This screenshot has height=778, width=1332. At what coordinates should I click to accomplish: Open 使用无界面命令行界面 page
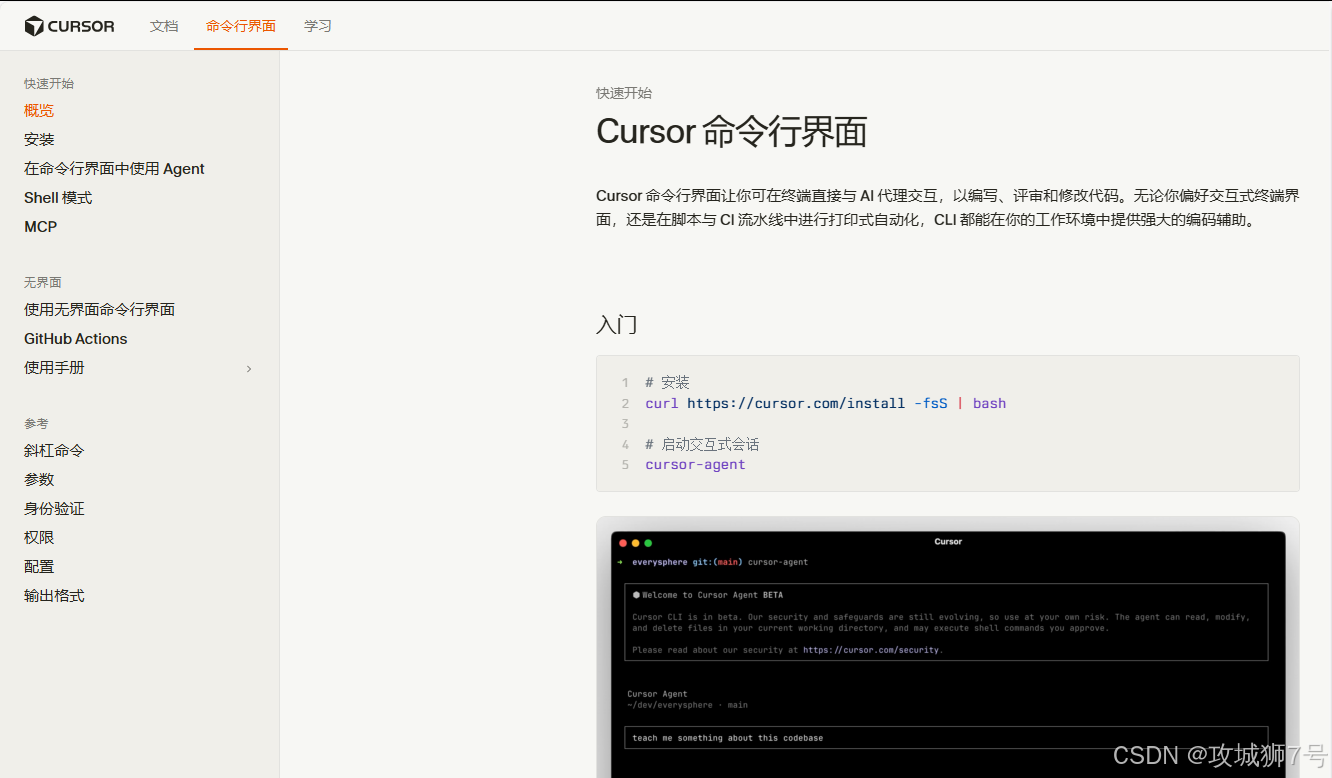click(100, 310)
